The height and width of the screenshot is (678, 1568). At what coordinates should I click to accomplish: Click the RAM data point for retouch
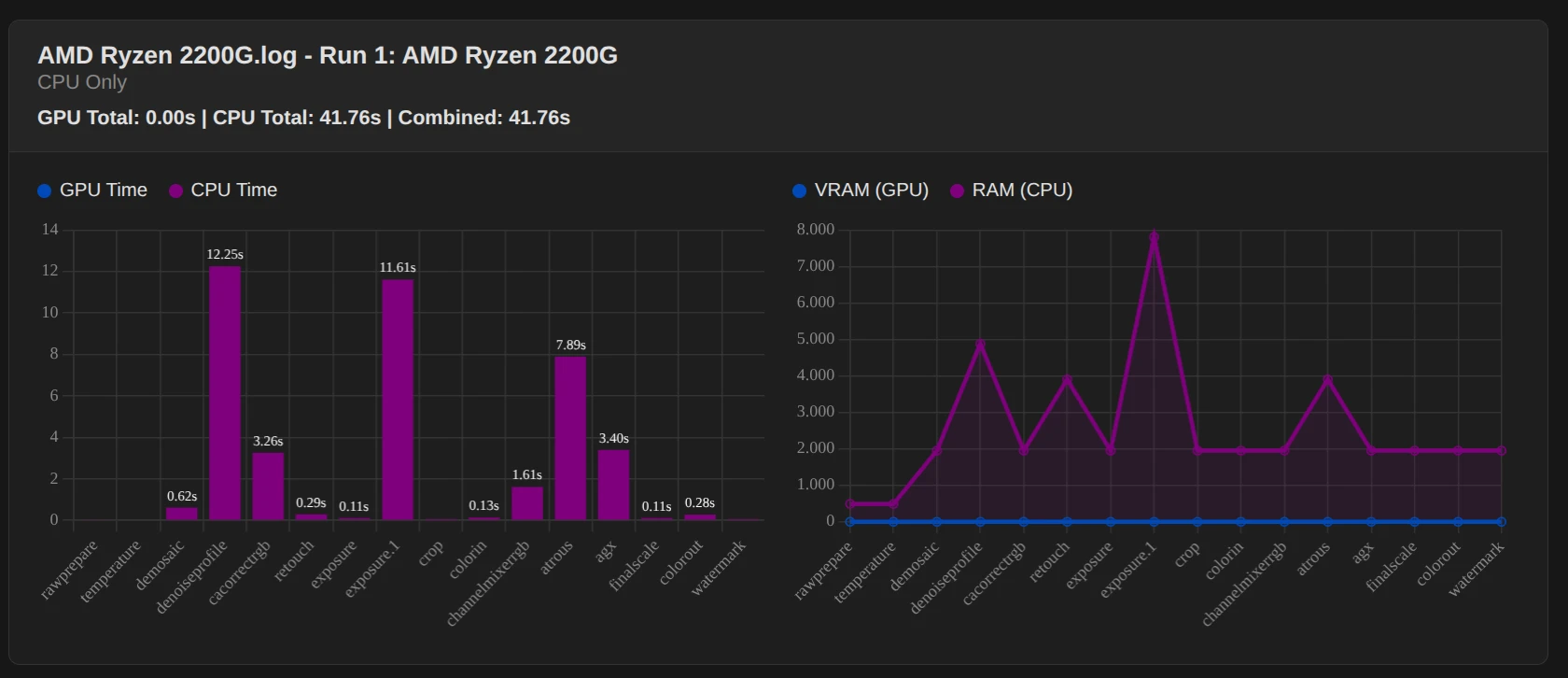point(1067,380)
